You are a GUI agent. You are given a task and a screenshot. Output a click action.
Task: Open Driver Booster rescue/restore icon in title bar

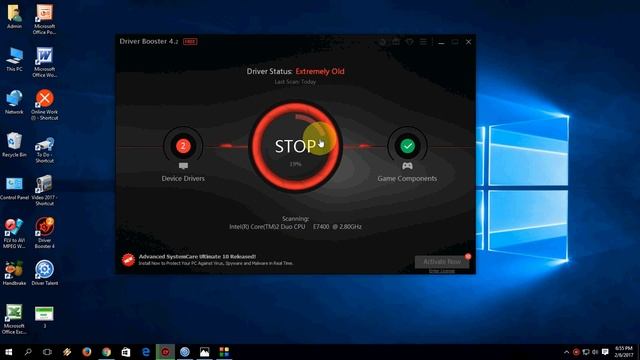pos(382,42)
